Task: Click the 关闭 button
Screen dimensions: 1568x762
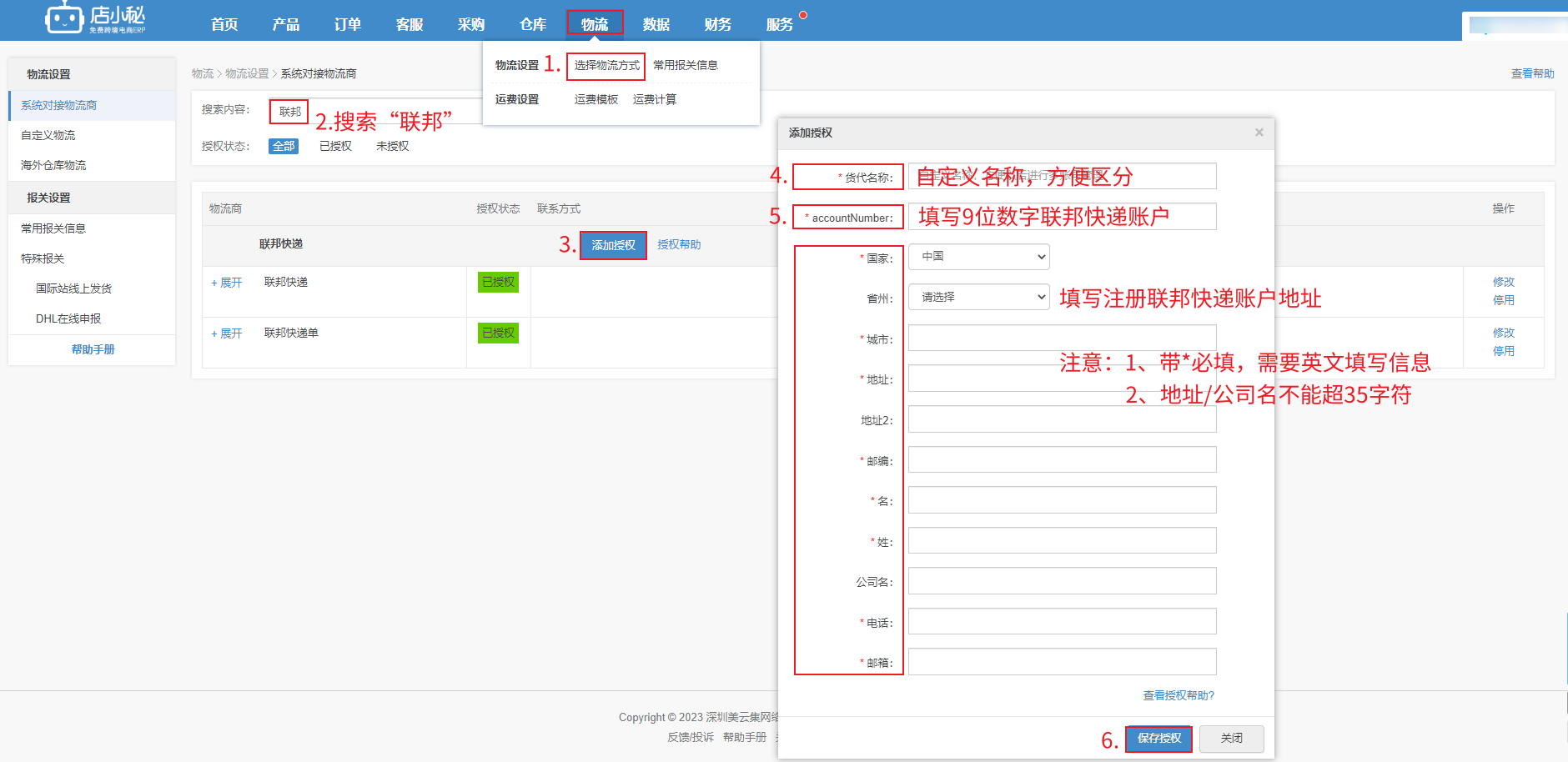Action: [1232, 739]
